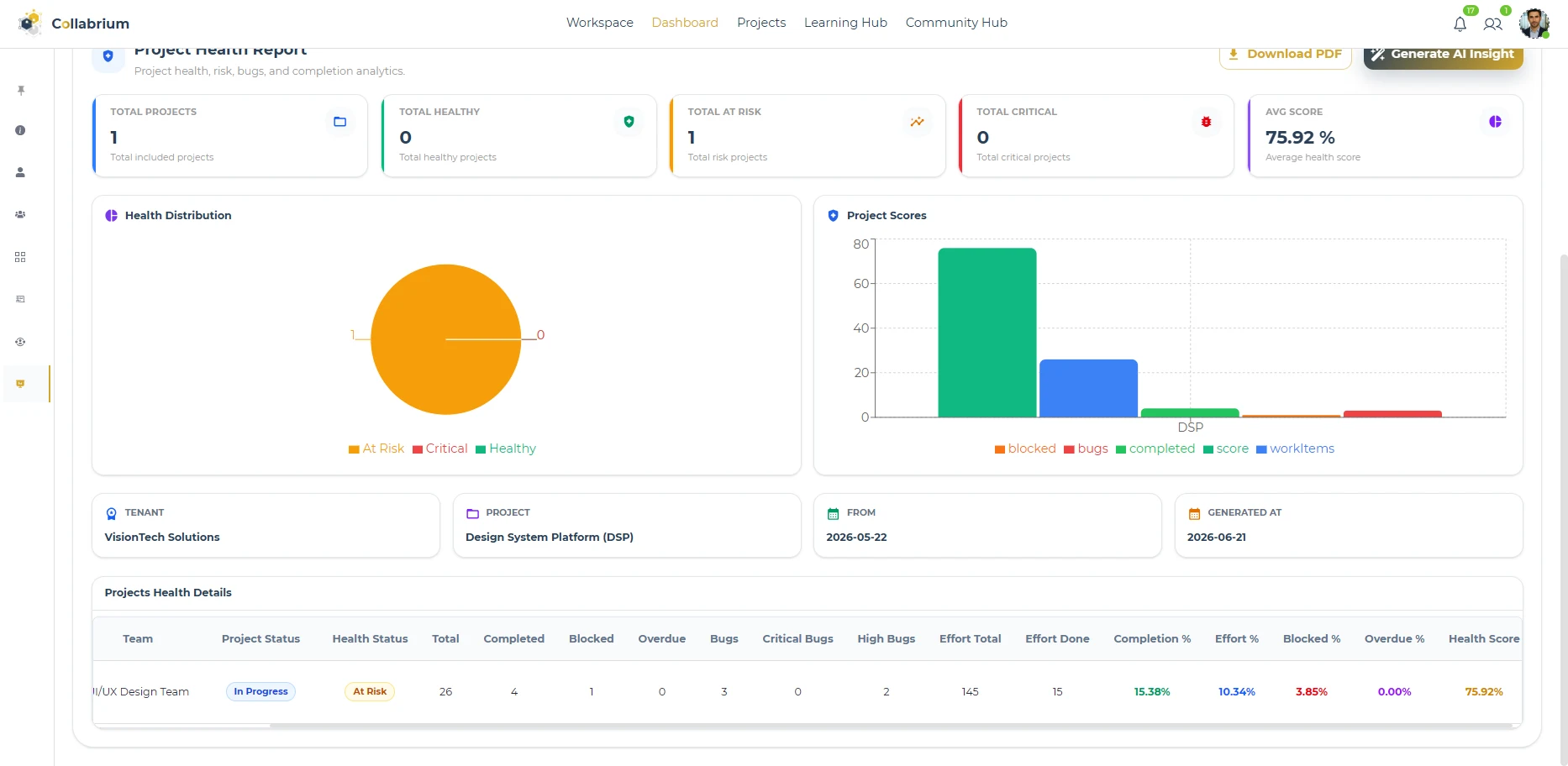The height and width of the screenshot is (766, 1568).
Task: Click the bug icon on Total Critical card
Action: [x=1206, y=122]
